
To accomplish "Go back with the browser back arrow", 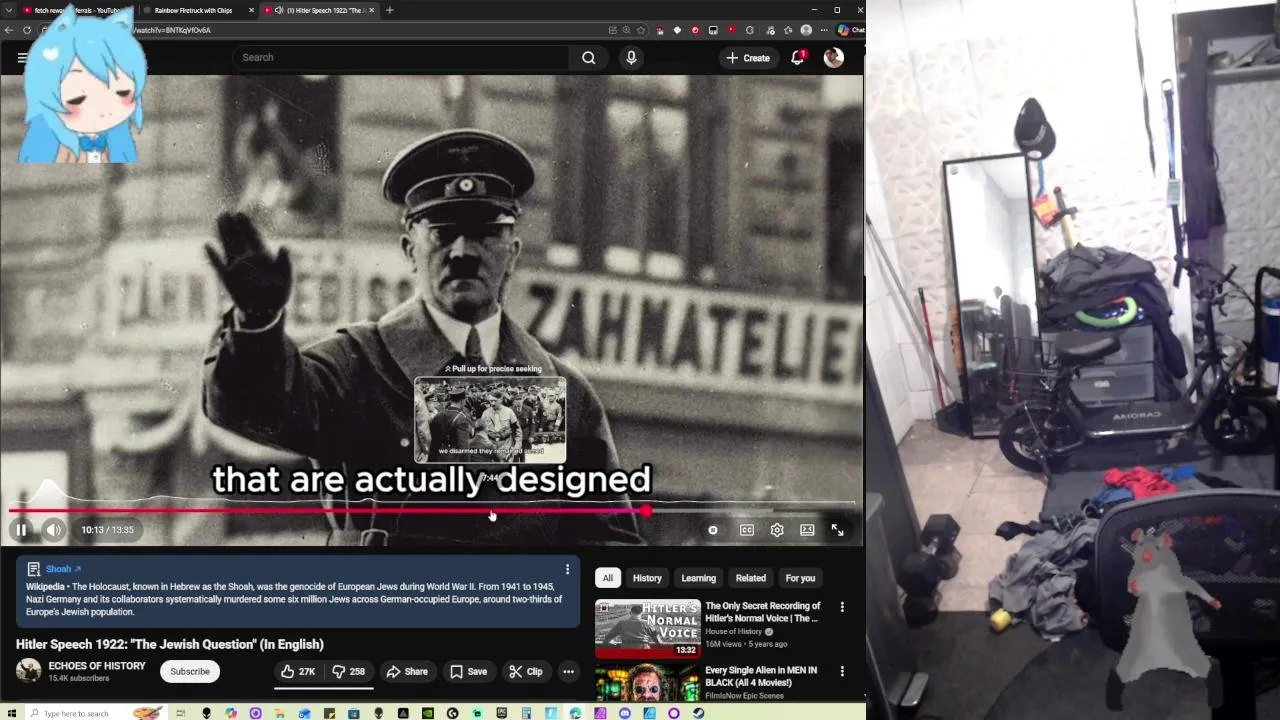I will [x=8, y=30].
